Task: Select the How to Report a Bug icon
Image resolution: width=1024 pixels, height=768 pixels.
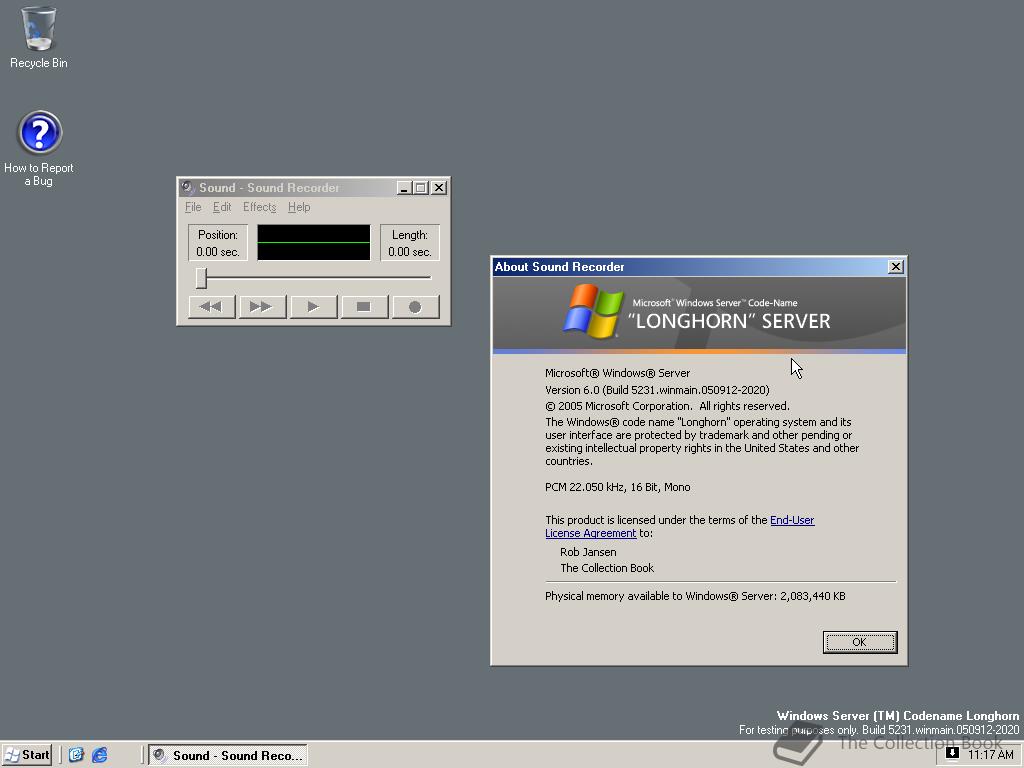Action: [x=39, y=148]
